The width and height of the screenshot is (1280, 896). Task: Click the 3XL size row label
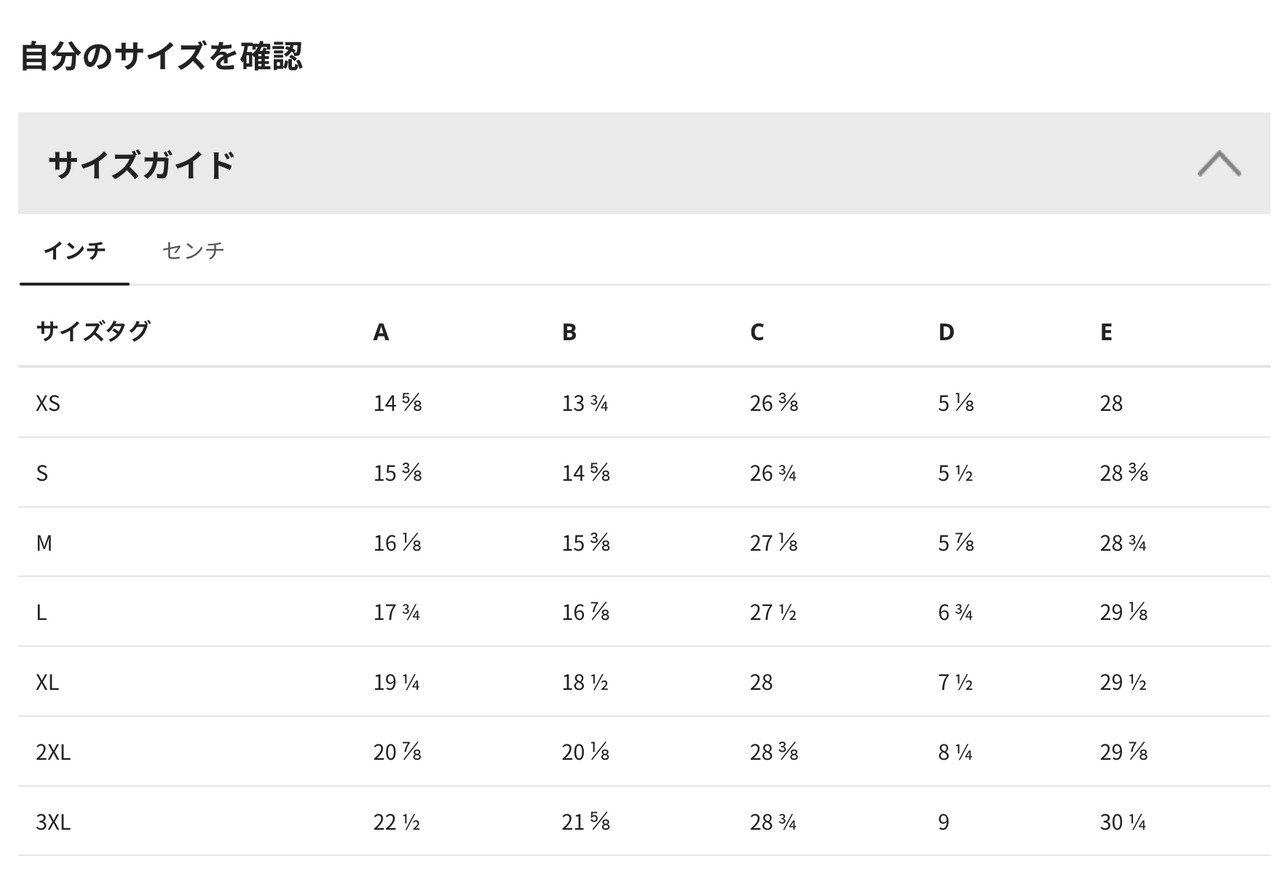pyautogui.click(x=53, y=822)
